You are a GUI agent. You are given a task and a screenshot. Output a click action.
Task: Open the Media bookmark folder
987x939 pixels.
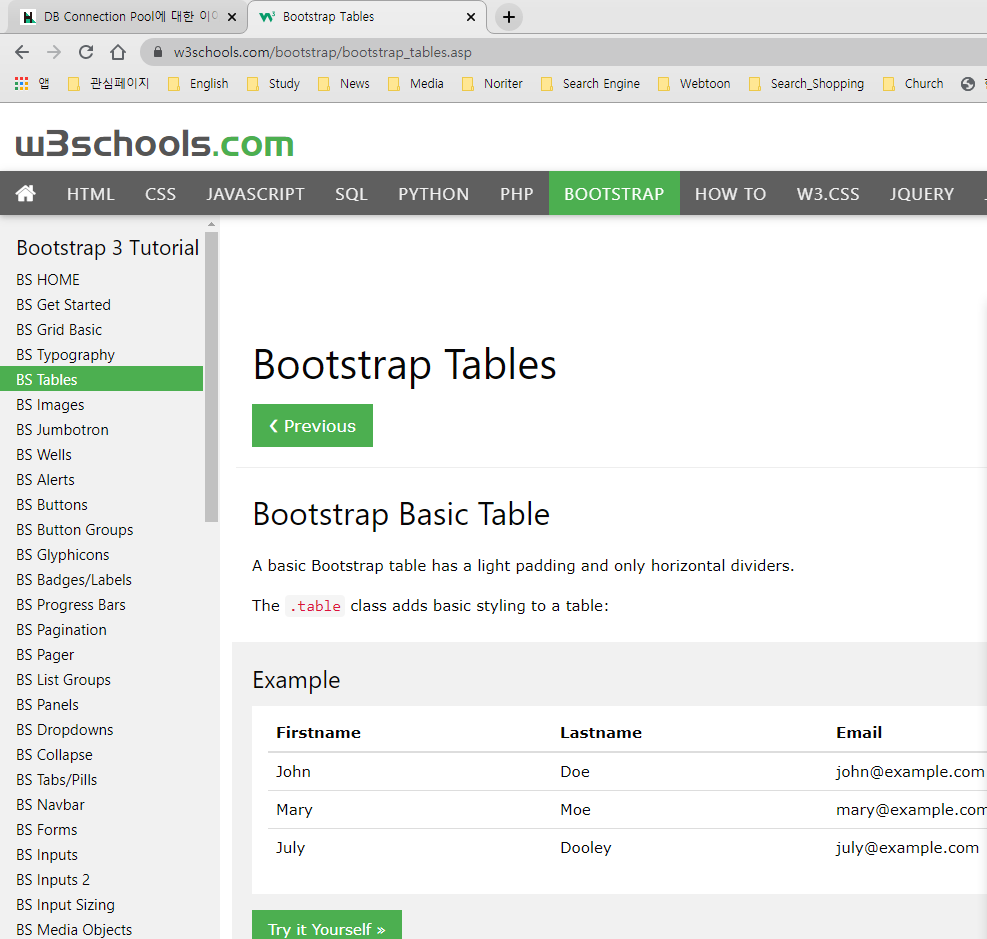(415, 84)
